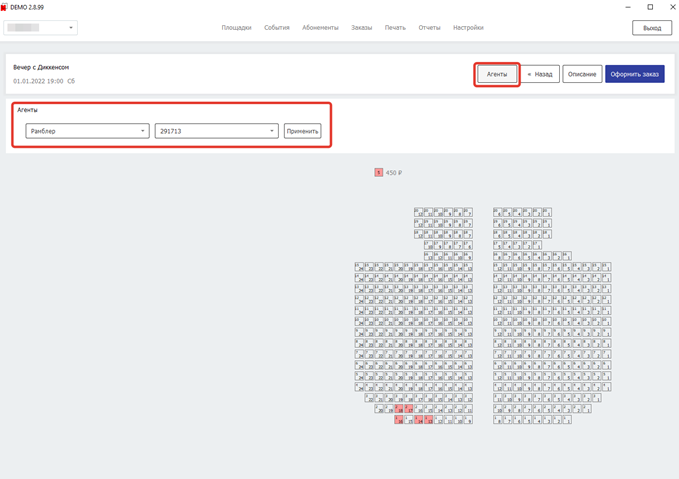Go back with the « Назад button
679x479 pixels.
540,74
